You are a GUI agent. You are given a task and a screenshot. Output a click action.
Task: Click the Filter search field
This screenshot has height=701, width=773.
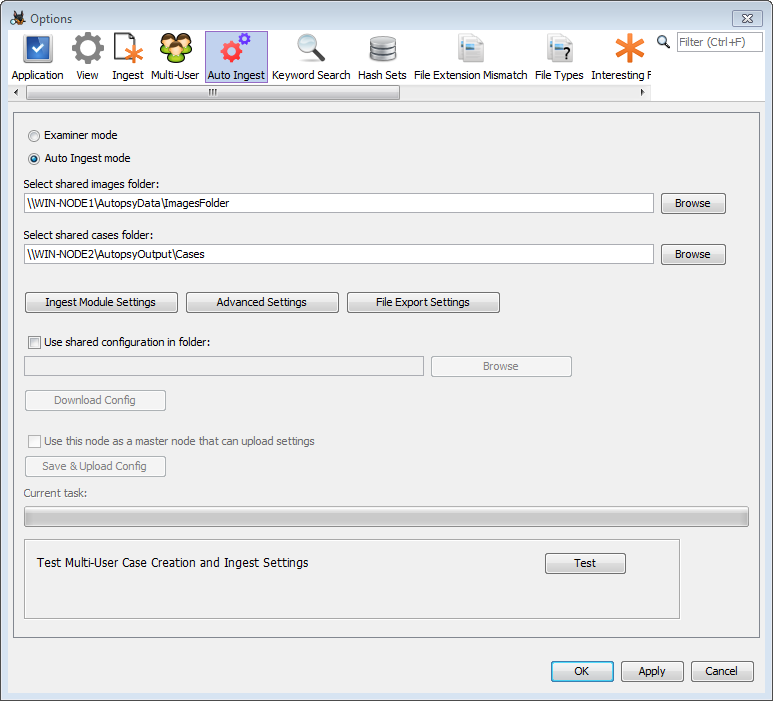tap(719, 42)
